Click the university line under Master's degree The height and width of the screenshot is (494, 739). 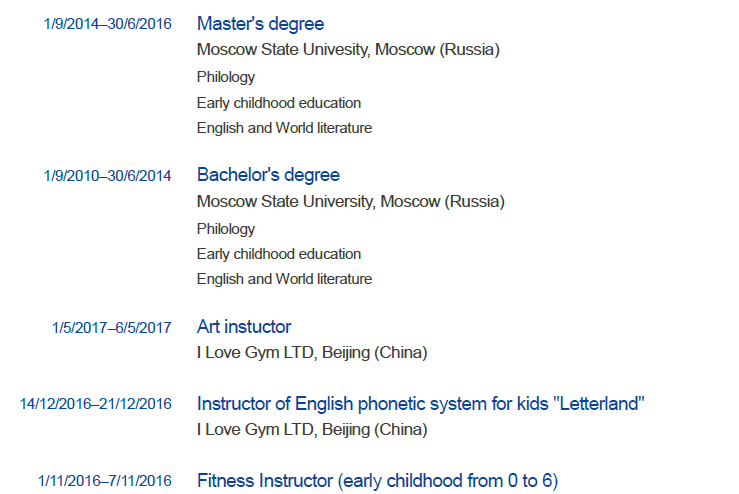click(x=347, y=50)
